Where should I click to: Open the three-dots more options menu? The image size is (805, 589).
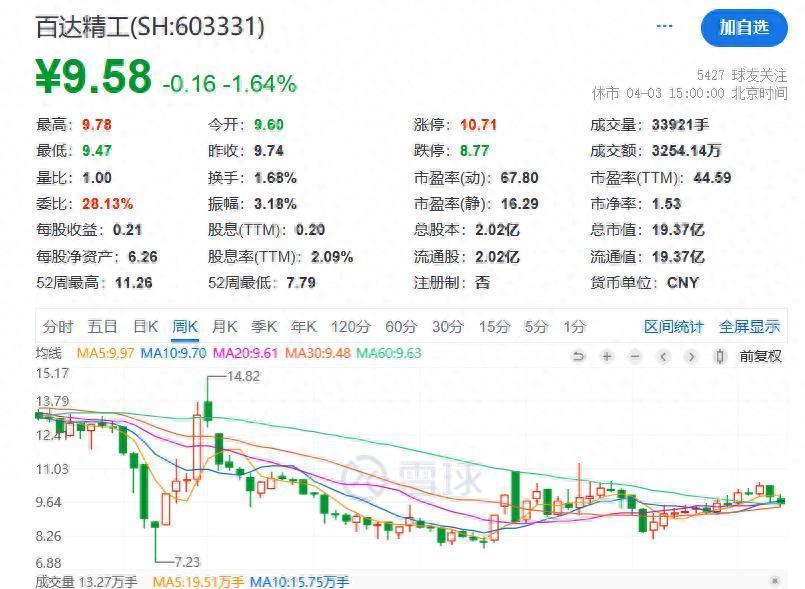coord(664,26)
